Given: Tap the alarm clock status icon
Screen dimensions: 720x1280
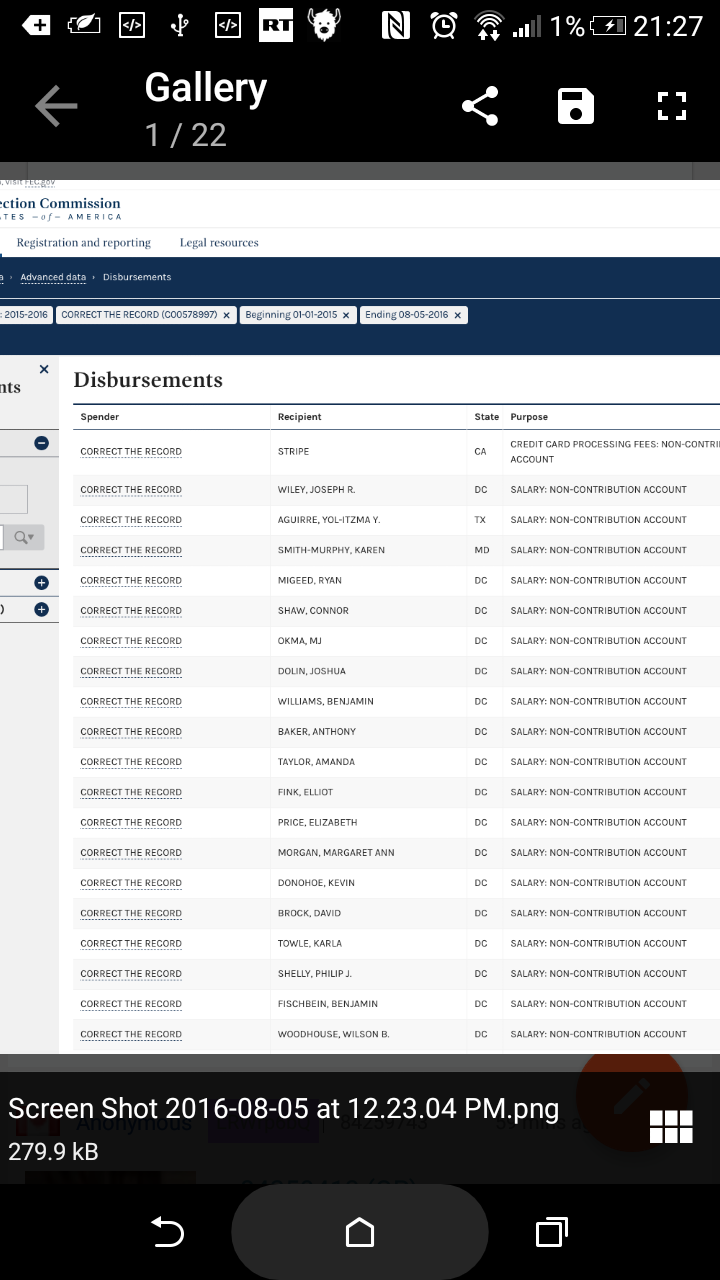Looking at the screenshot, I should click(444, 26).
